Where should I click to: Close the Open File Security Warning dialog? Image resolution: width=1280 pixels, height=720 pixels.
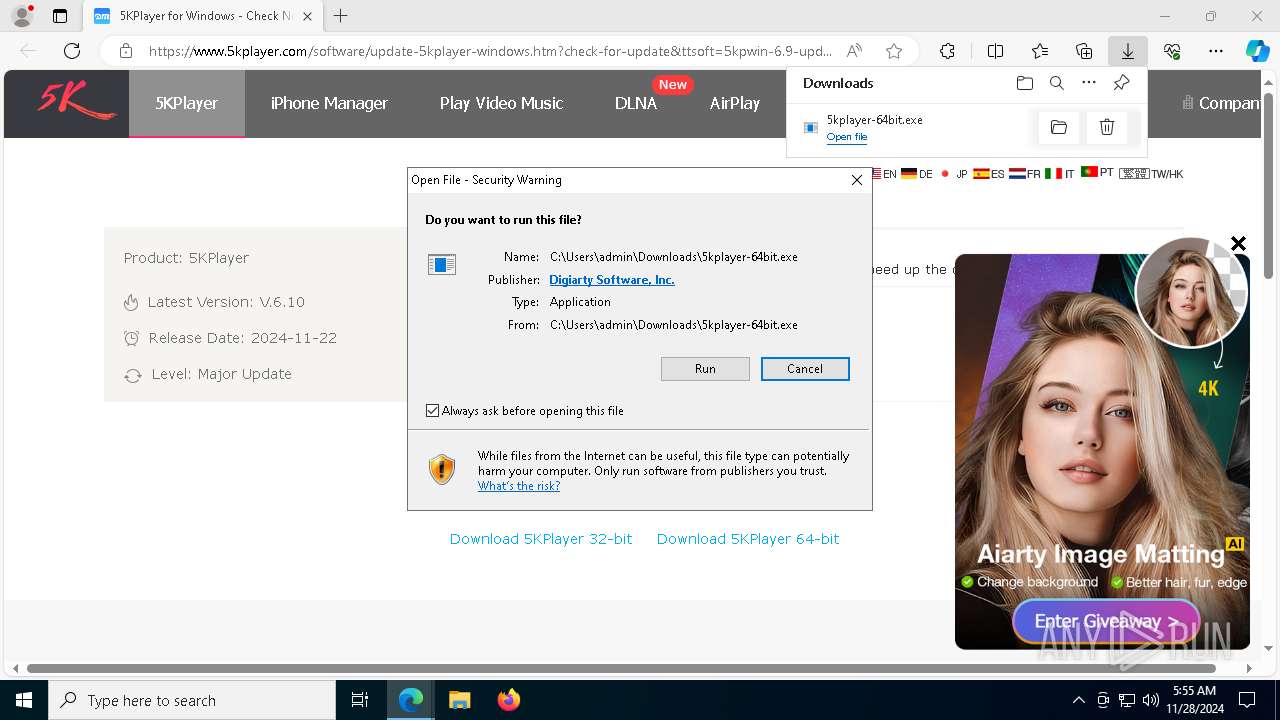(x=857, y=180)
